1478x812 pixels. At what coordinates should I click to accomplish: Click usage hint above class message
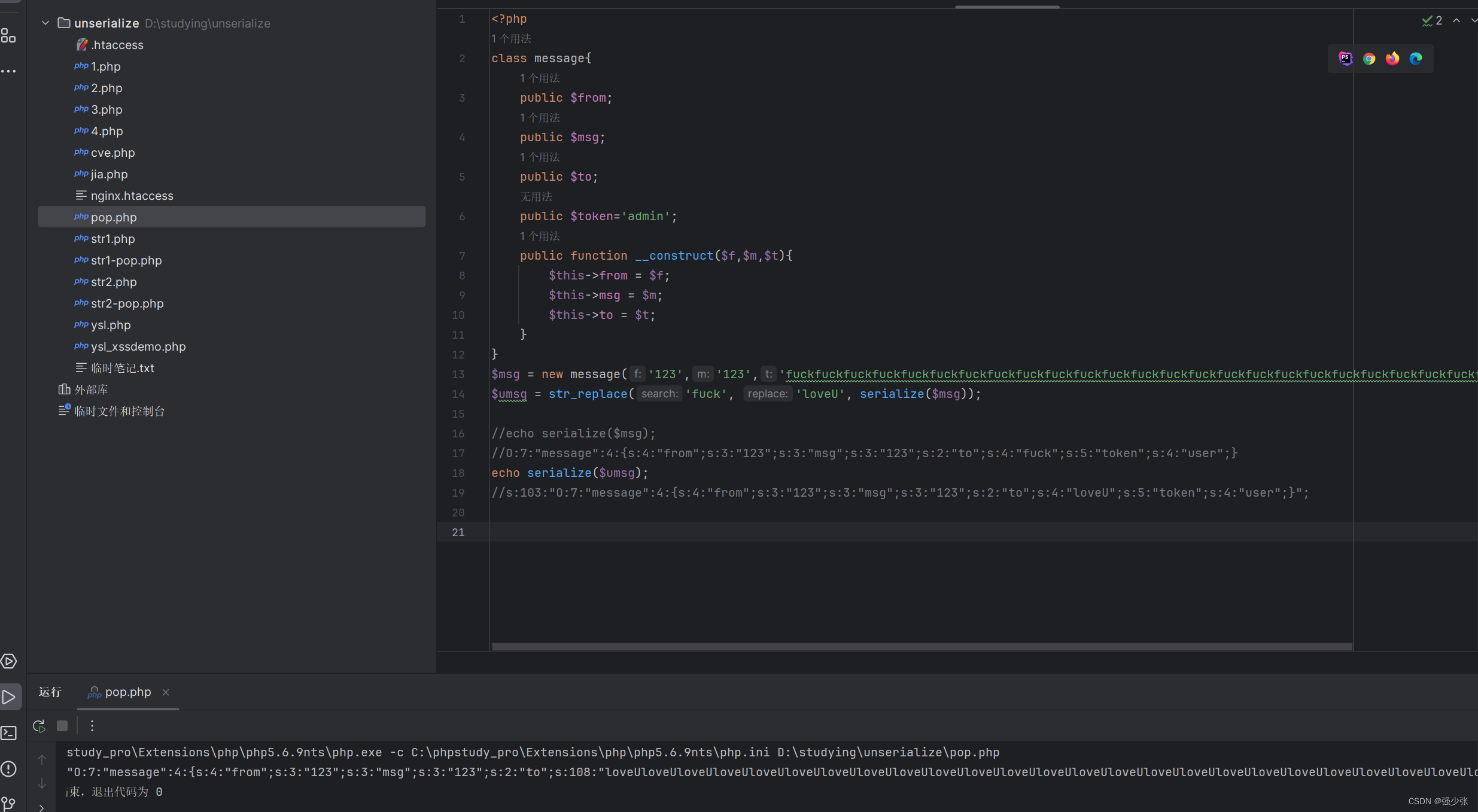511,39
